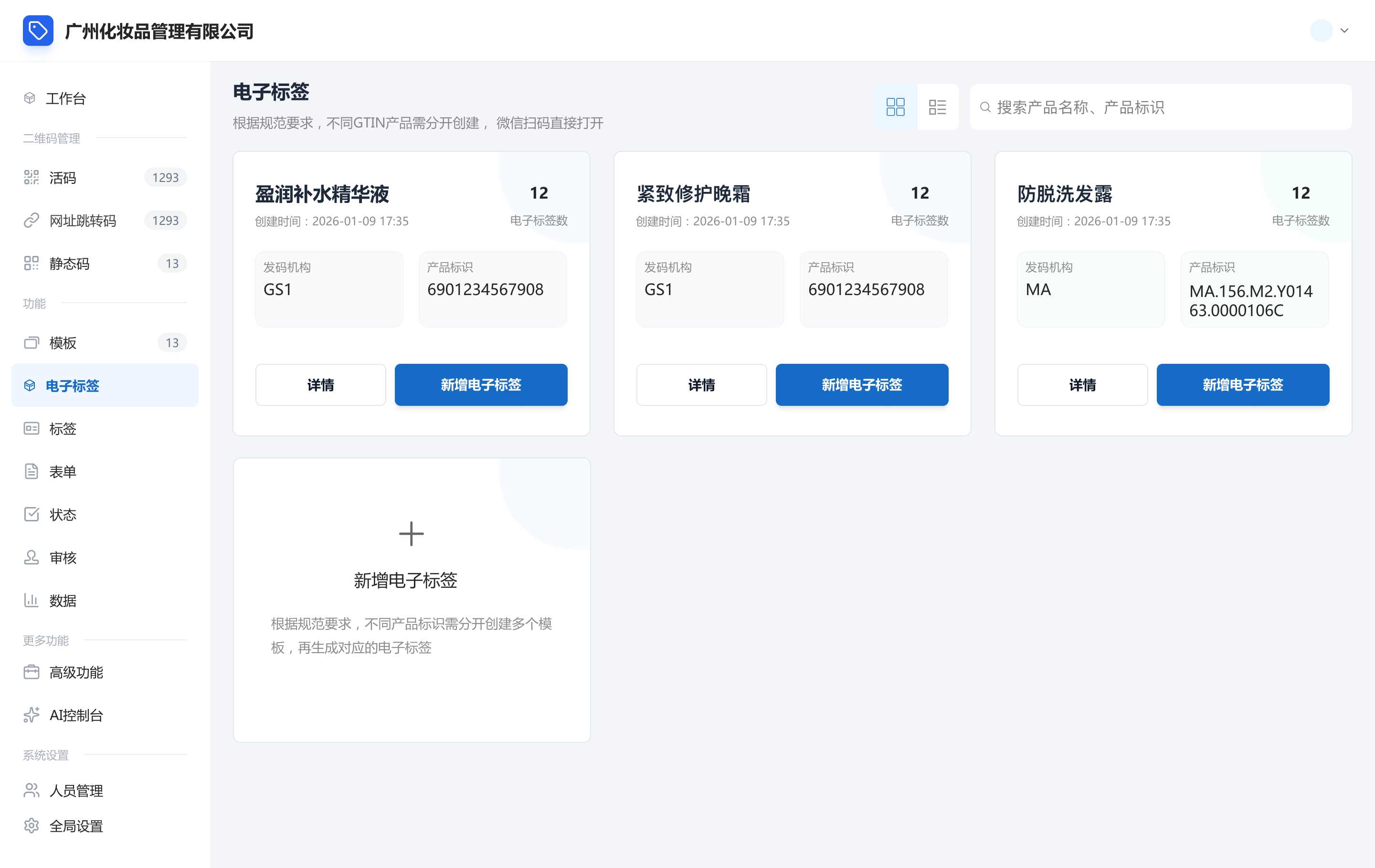This screenshot has height=868, width=1375.
Task: Select 工作台 in the sidebar
Action: pos(66,98)
